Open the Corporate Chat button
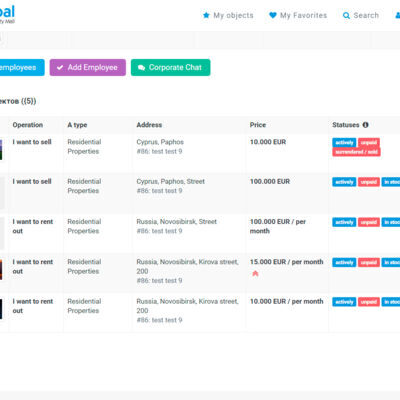Viewport: 400px width, 400px height. [171, 67]
